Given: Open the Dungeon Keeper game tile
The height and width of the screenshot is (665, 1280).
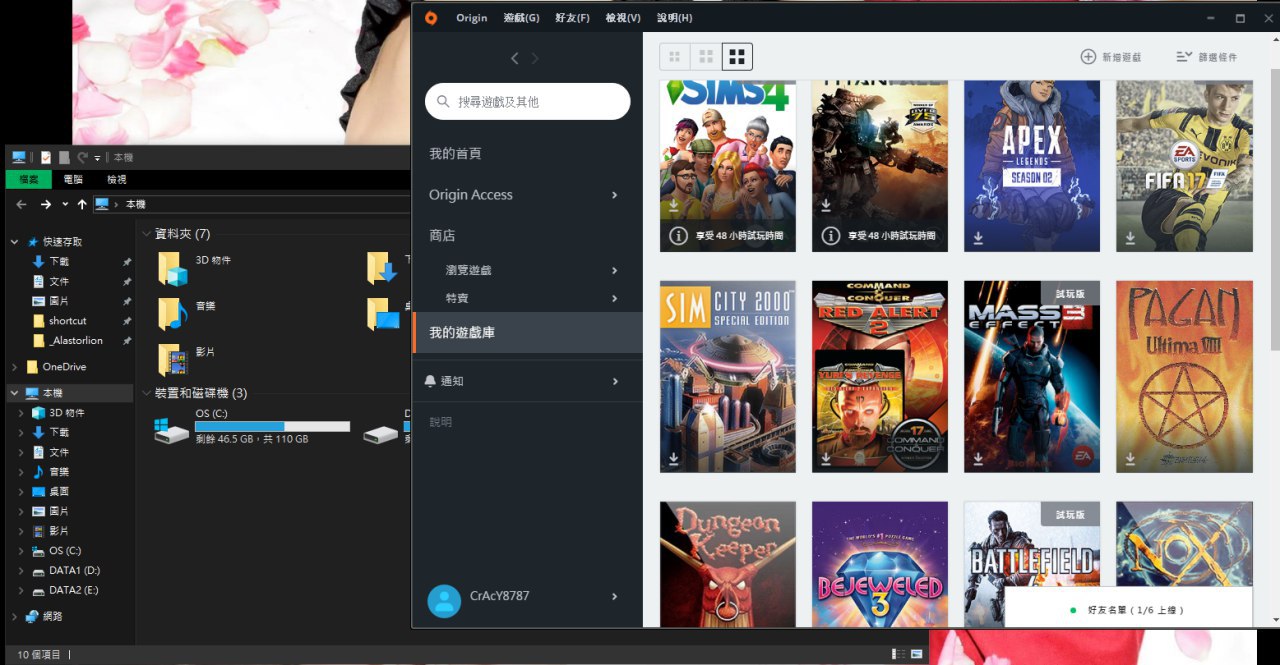Looking at the screenshot, I should [728, 564].
